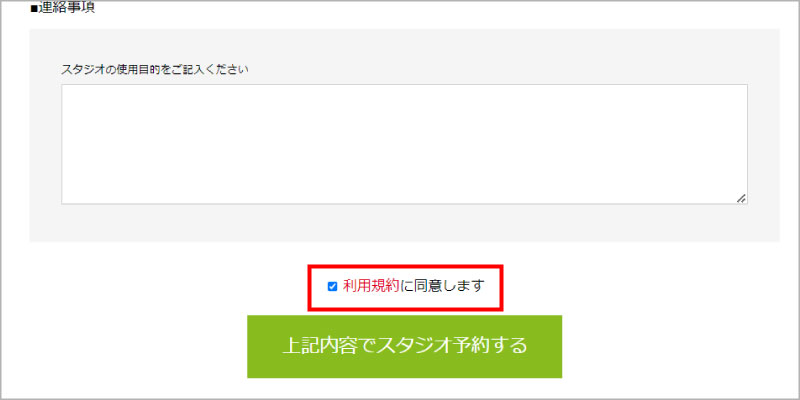800x400 pixels.
Task: Check the 利用規約に同意します checkbox
Action: pos(332,287)
